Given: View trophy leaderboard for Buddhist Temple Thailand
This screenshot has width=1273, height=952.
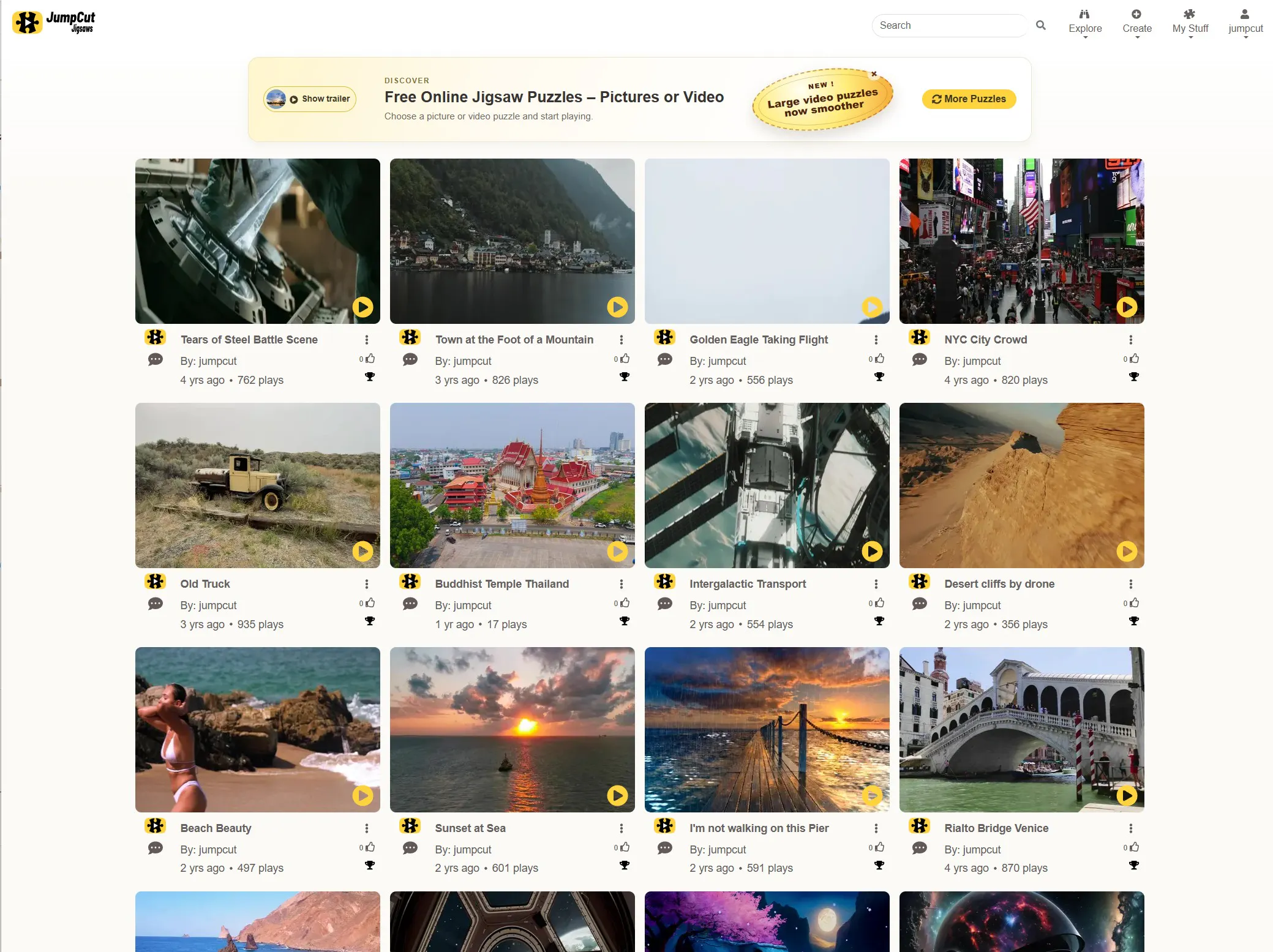Looking at the screenshot, I should pos(625,621).
